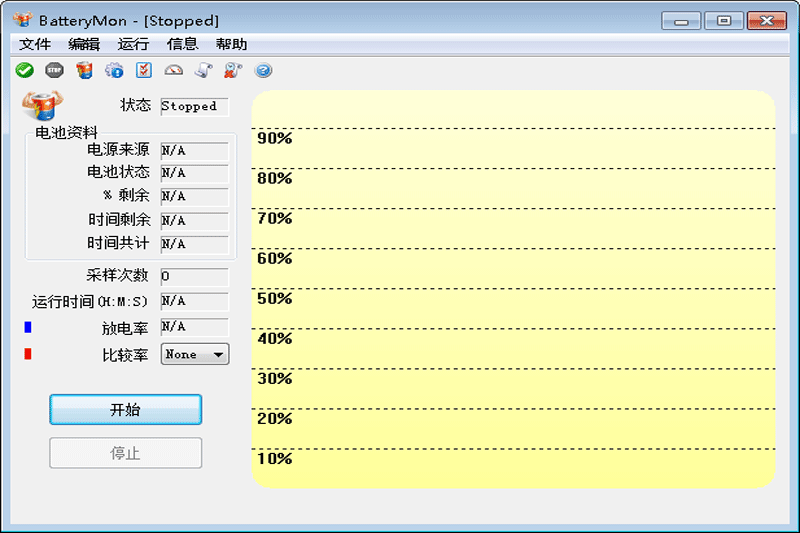Open help via the blue question mark icon

click(263, 70)
